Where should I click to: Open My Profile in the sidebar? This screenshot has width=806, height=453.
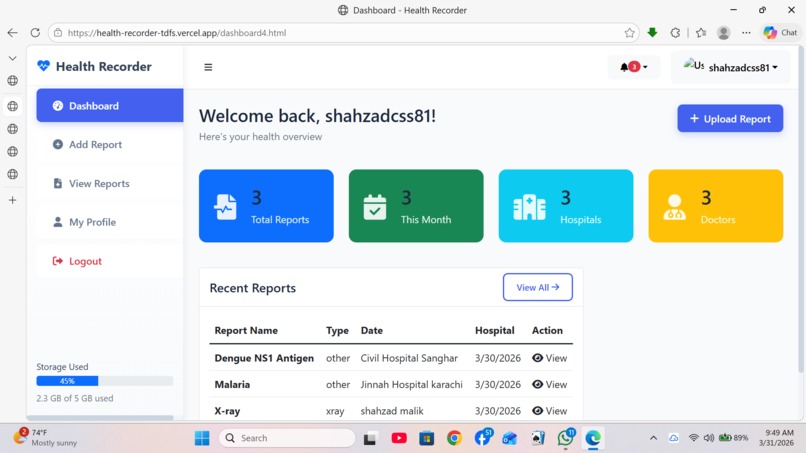(109, 222)
